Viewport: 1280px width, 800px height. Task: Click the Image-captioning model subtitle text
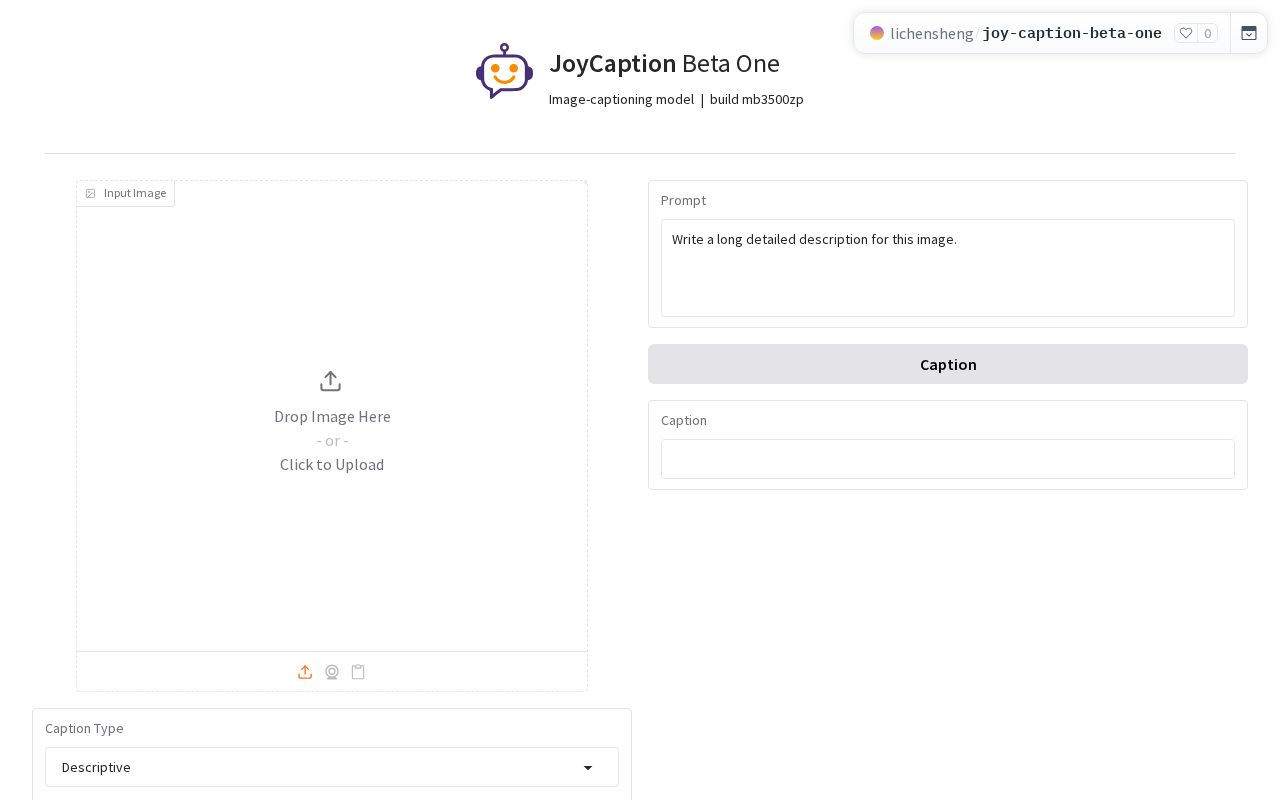pos(621,99)
